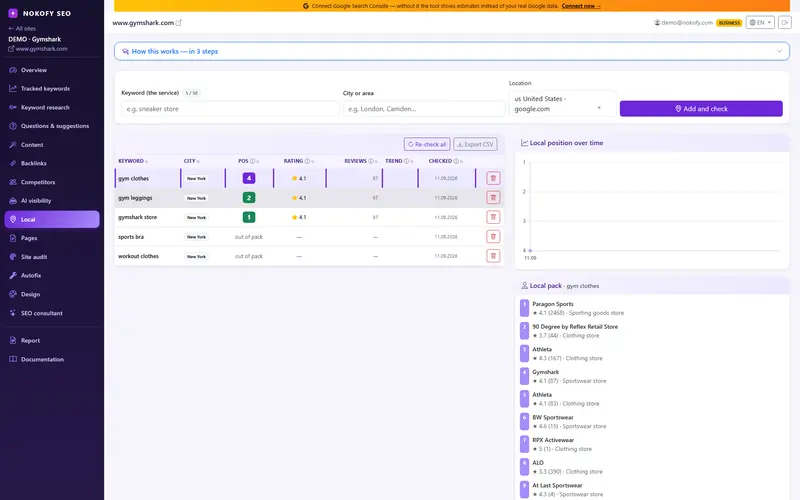Viewport: 800px width, 500px height.
Task: Select the gym clothes keyword row
Action: [309, 178]
